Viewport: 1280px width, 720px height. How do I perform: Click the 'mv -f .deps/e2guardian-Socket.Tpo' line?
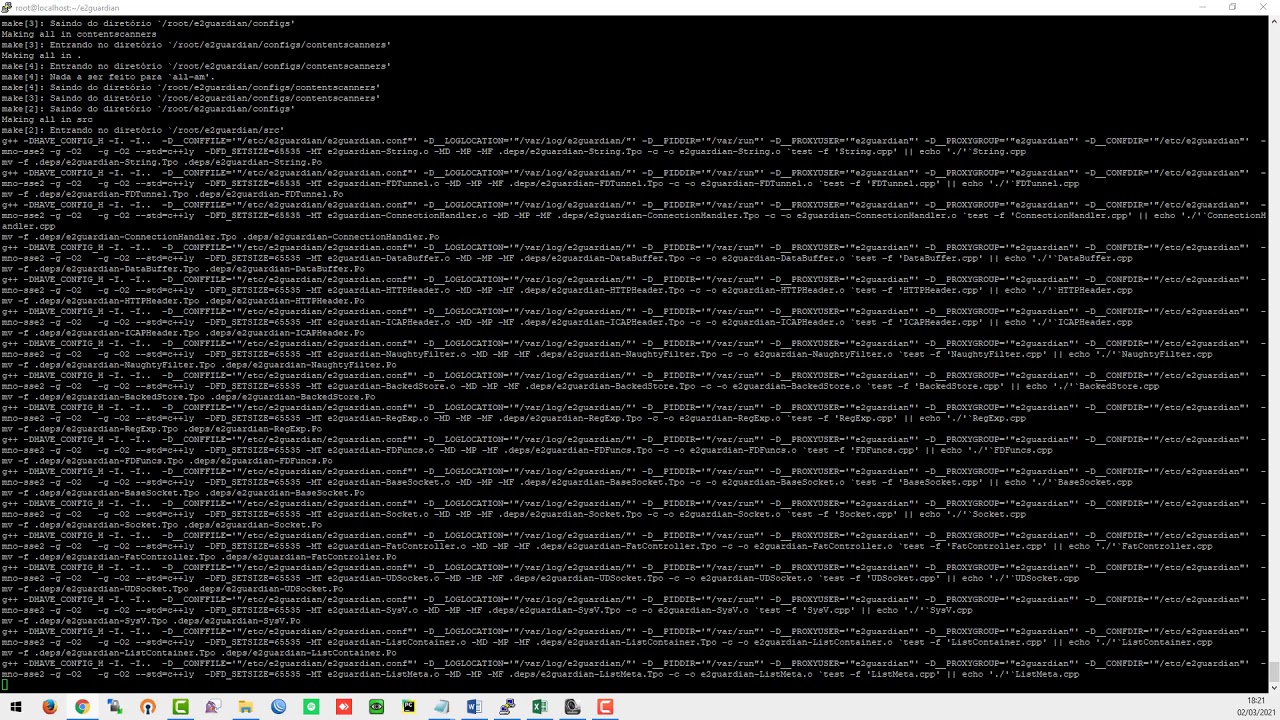click(161, 525)
